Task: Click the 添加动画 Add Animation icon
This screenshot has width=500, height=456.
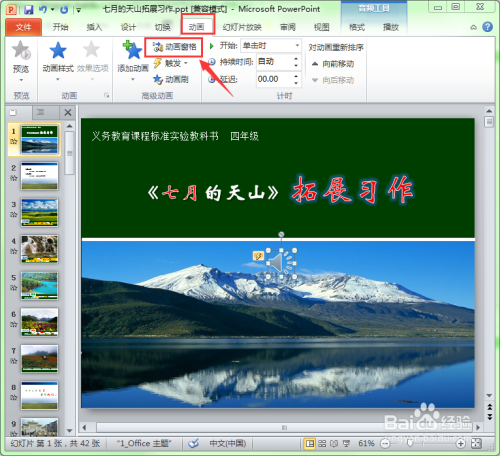Action: [132, 50]
